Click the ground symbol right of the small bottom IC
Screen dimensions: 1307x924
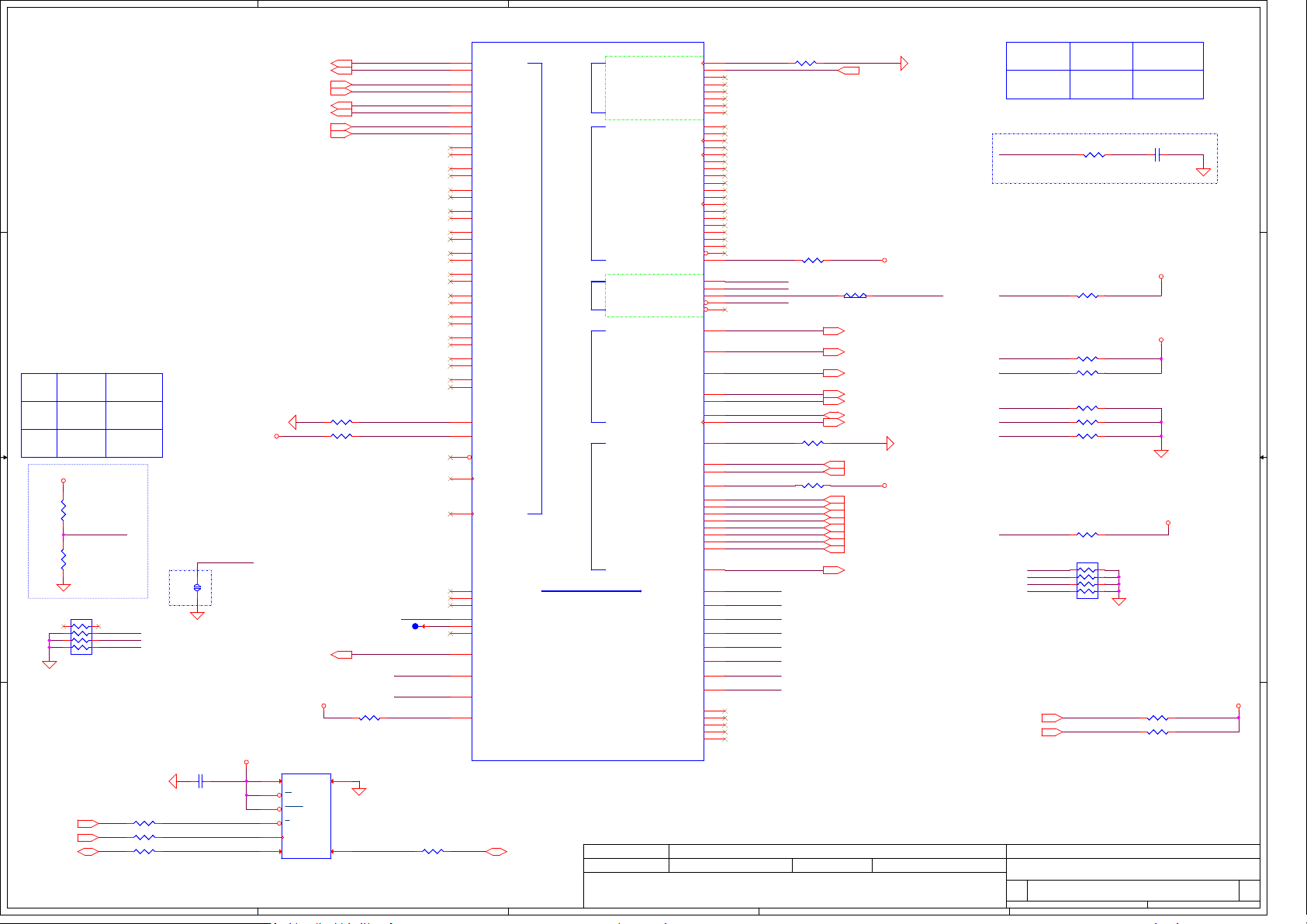[x=358, y=791]
